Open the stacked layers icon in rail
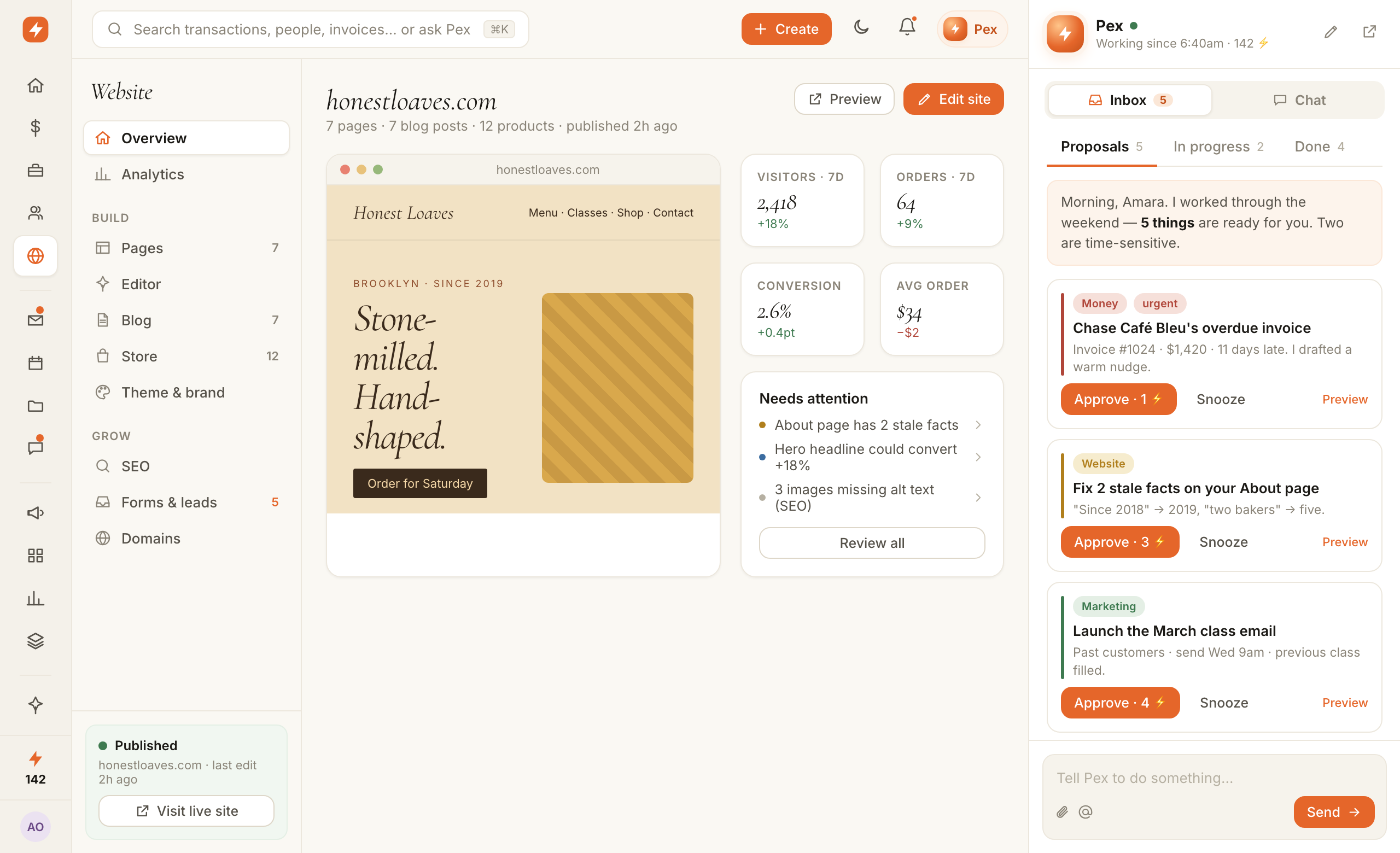Screen dimensions: 1400x853 [x=35, y=641]
